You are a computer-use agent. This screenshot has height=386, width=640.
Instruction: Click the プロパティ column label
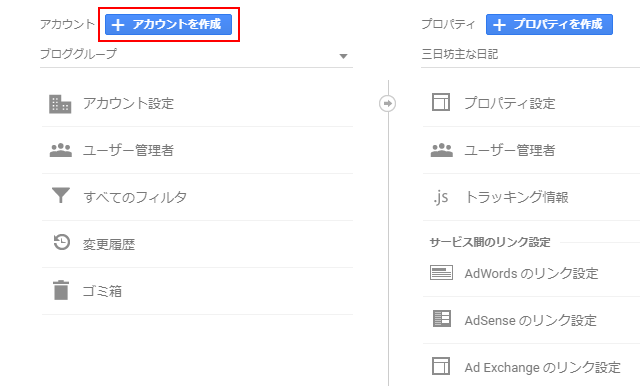(448, 24)
